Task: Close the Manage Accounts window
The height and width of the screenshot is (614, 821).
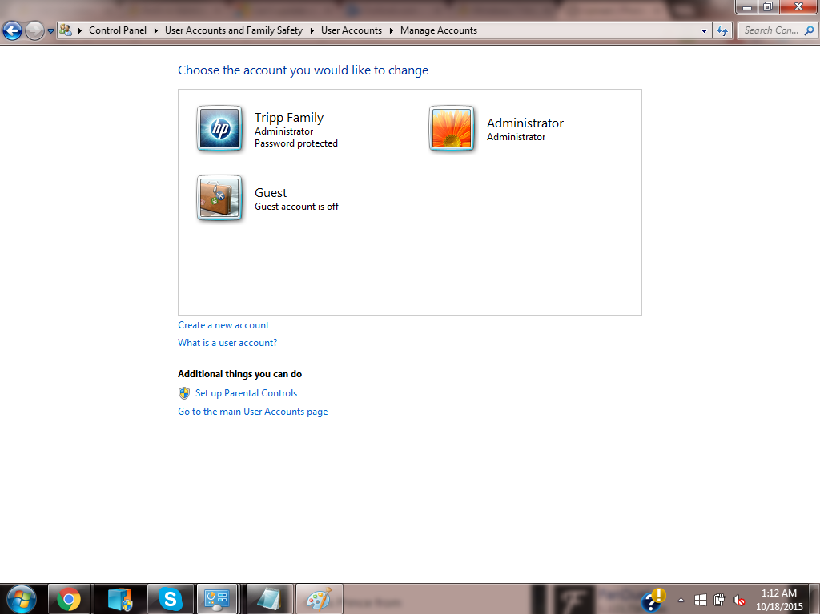Action: (798, 7)
